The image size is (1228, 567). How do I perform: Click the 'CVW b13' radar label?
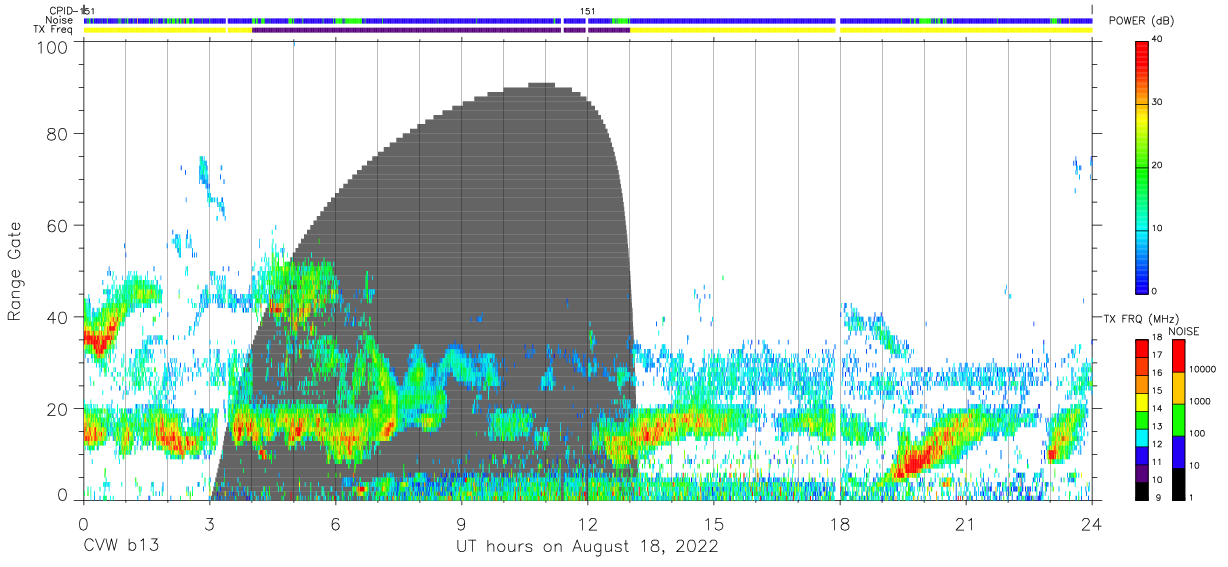[x=120, y=547]
